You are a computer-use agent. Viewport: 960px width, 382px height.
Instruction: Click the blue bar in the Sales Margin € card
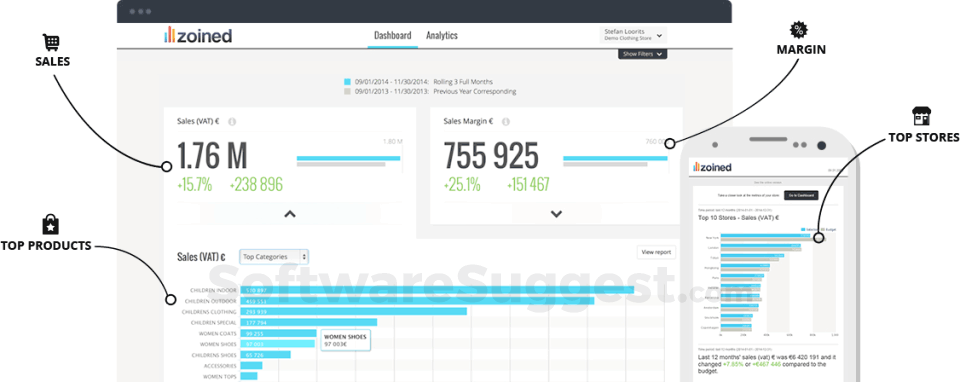tap(615, 158)
